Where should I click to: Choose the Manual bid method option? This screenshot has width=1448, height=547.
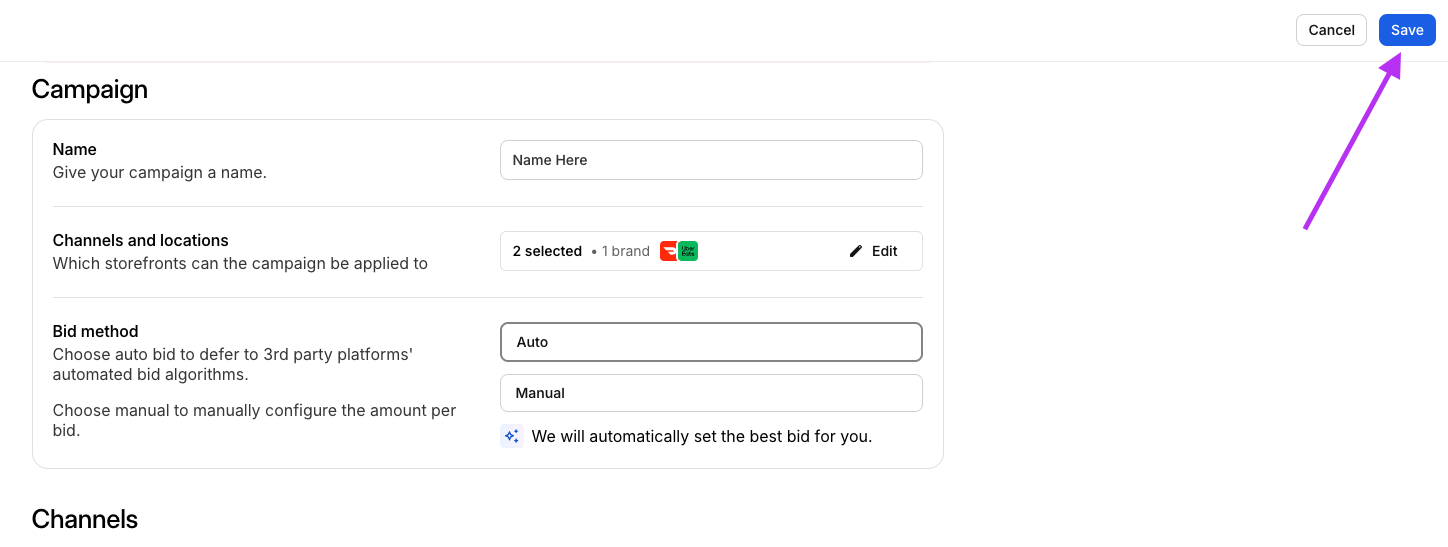[x=711, y=393]
